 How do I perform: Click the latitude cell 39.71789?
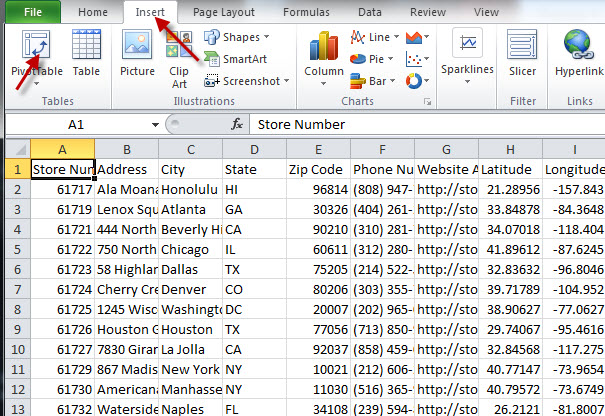pyautogui.click(x=510, y=289)
